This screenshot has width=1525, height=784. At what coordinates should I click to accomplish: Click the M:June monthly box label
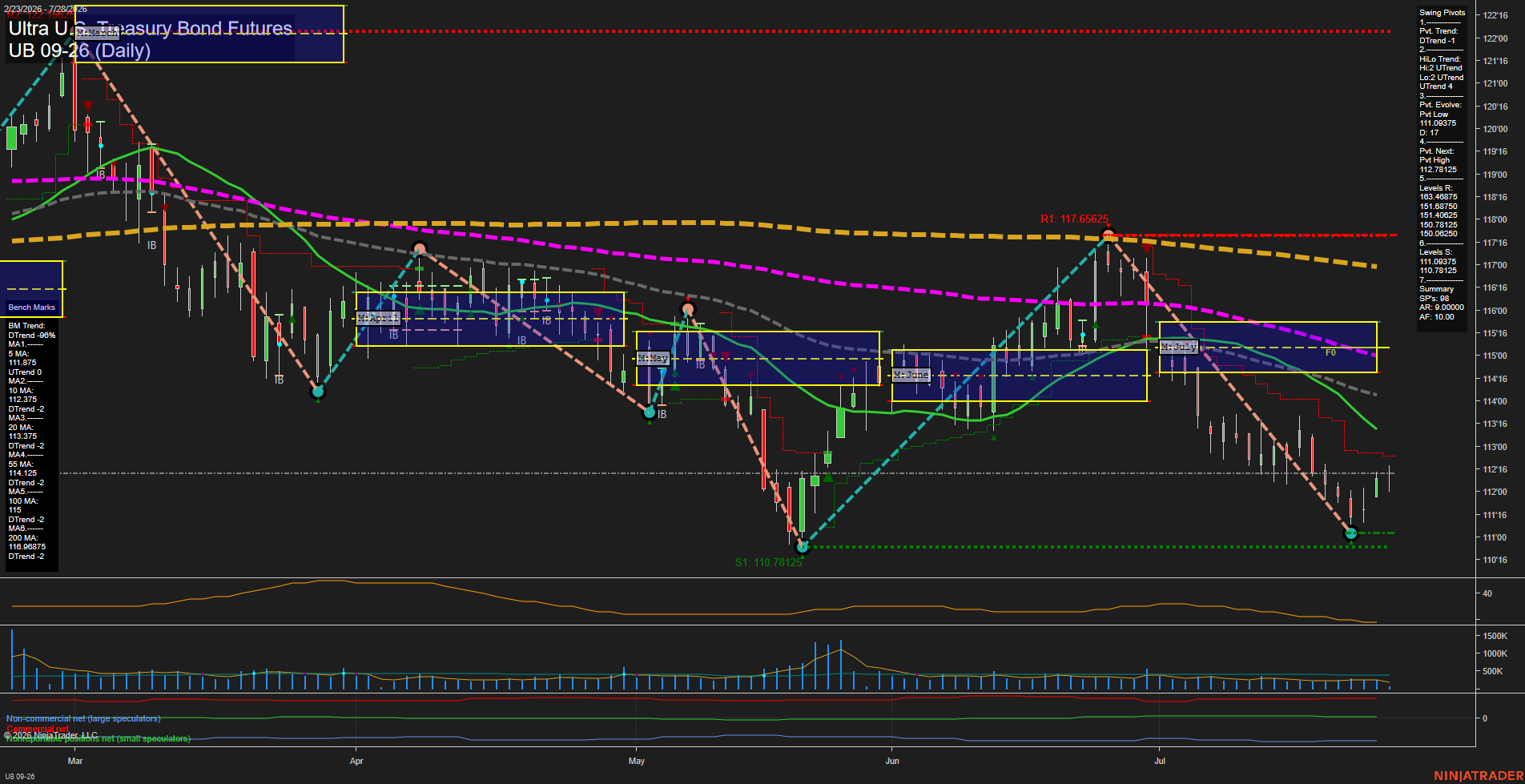911,375
